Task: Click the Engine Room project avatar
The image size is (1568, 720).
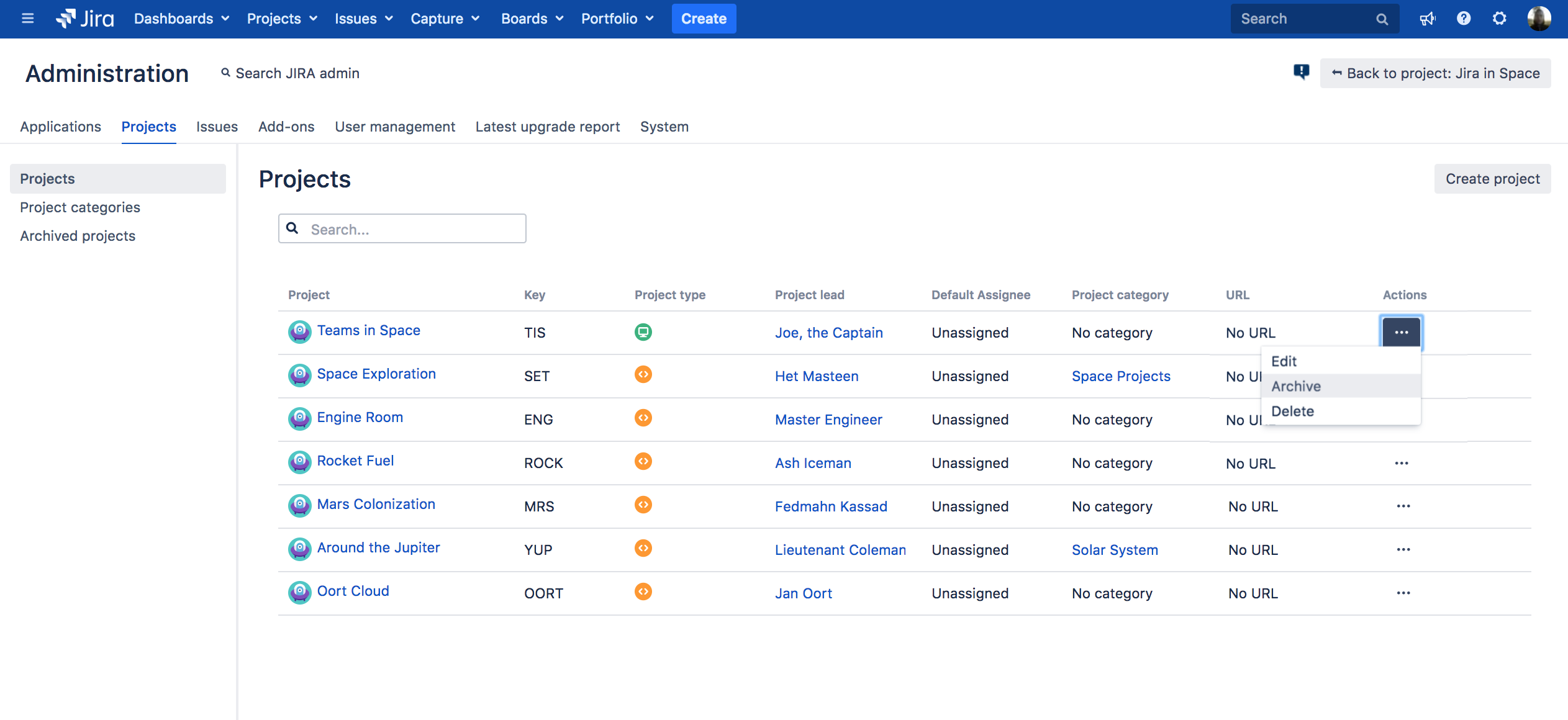Action: tap(300, 418)
